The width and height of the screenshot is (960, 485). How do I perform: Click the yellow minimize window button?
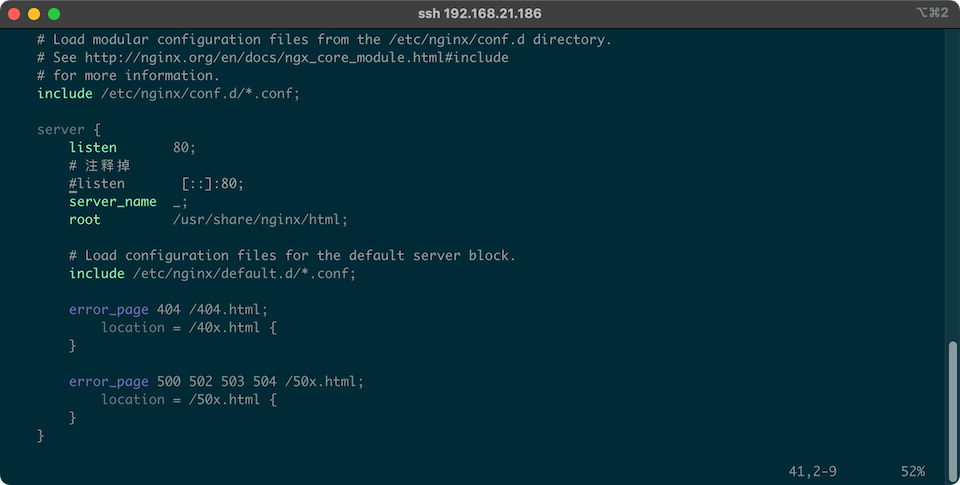pyautogui.click(x=34, y=13)
